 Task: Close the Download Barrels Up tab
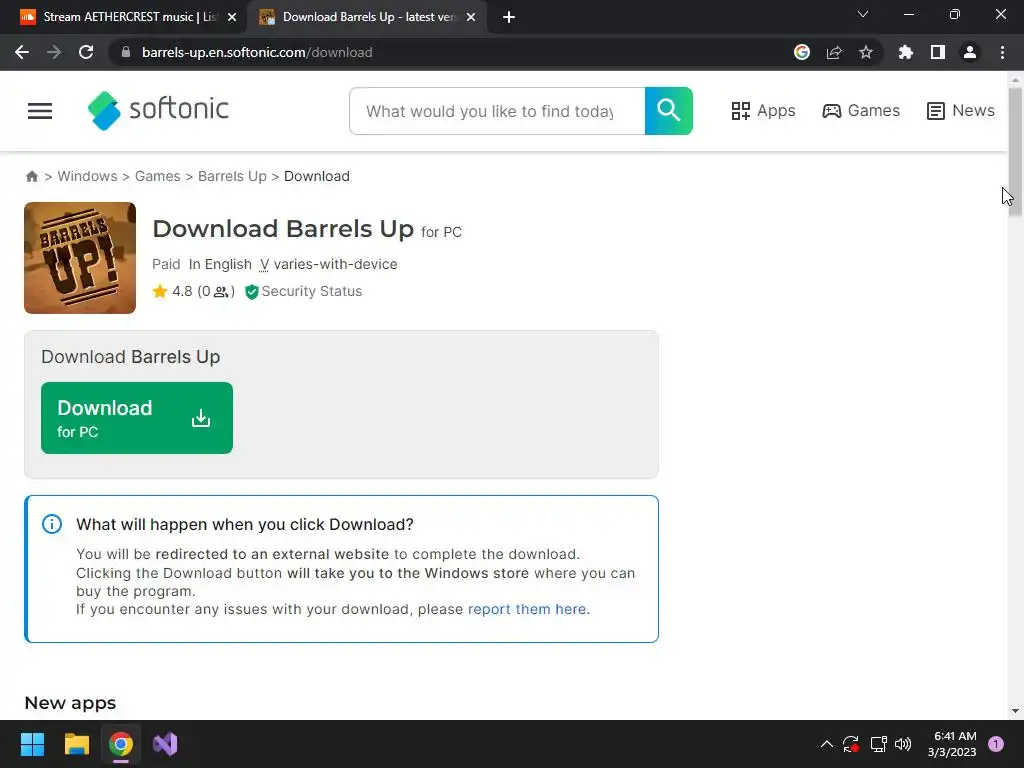click(x=471, y=17)
